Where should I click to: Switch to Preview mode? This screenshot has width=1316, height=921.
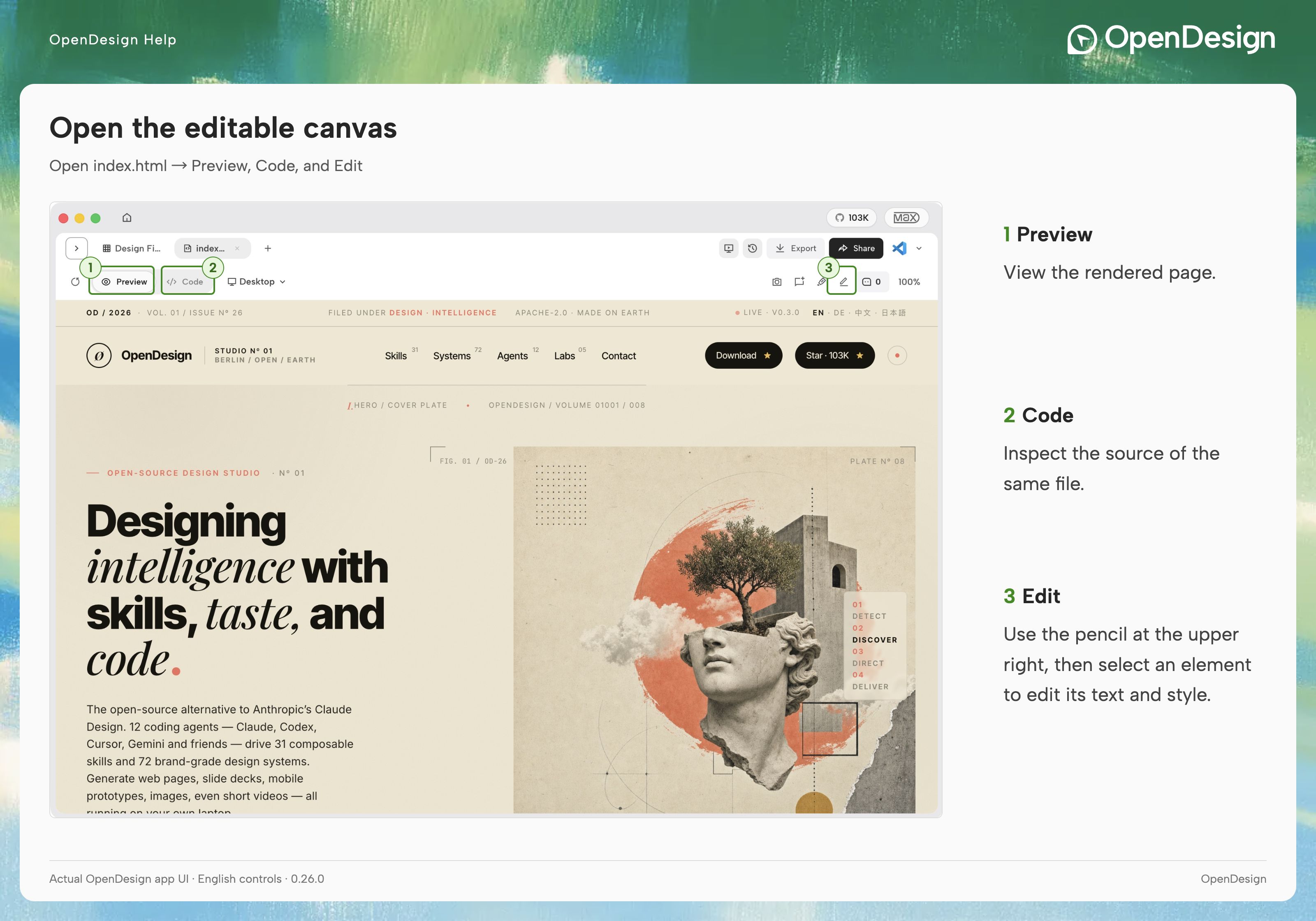click(124, 281)
